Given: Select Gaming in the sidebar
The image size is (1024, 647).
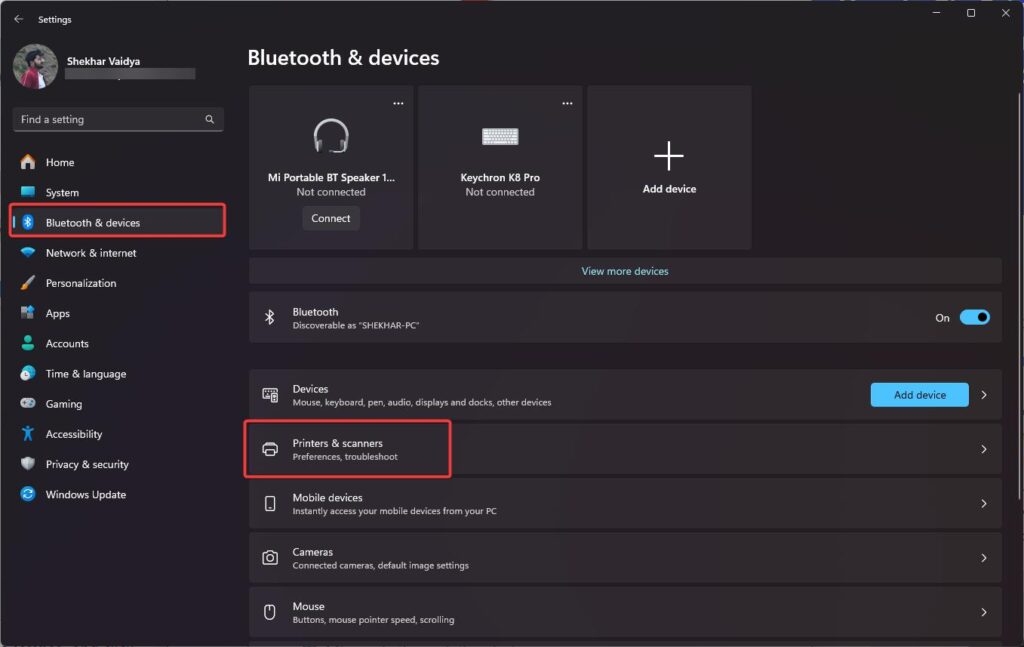Looking at the screenshot, I should click(118, 403).
